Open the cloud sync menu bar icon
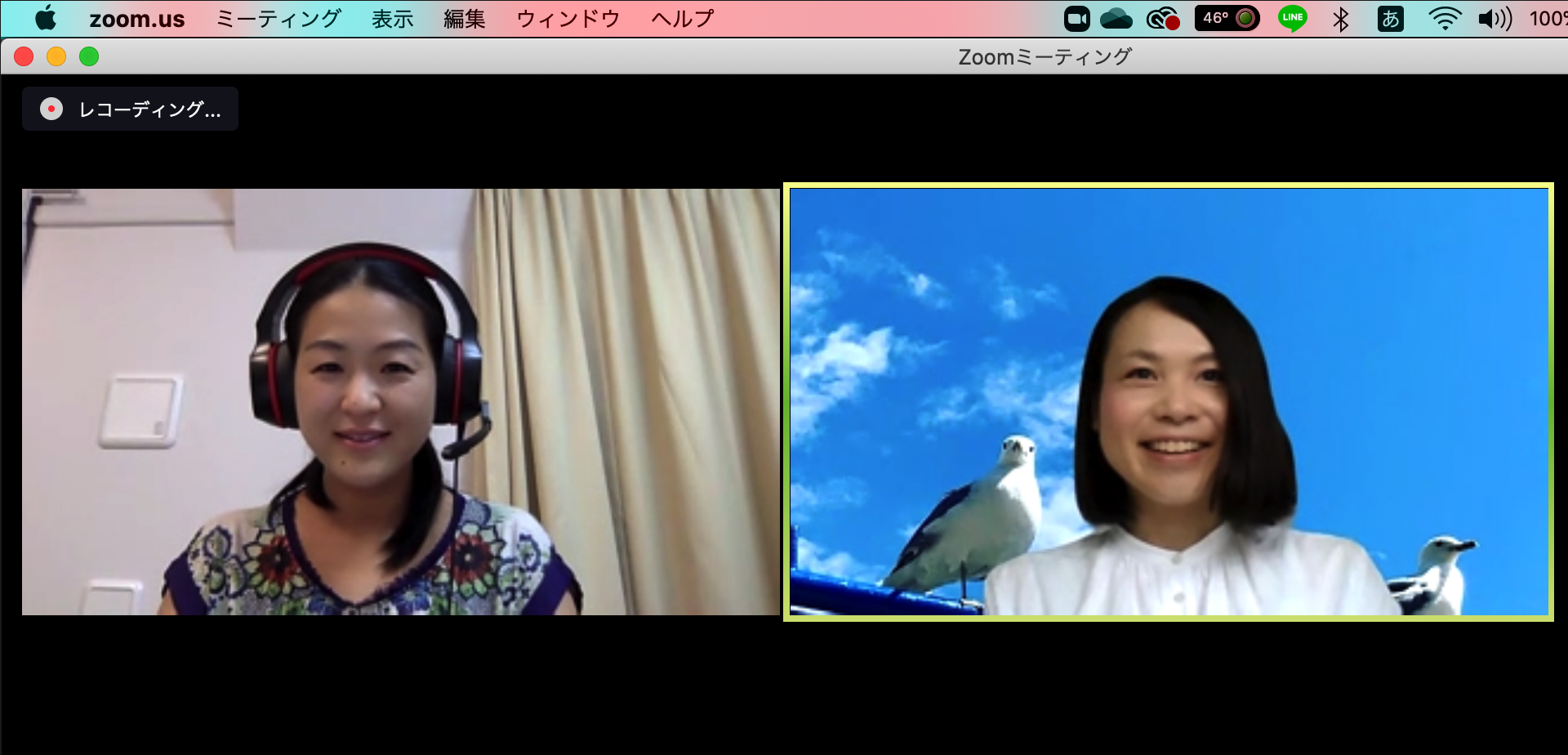1568x755 pixels. tap(1116, 18)
